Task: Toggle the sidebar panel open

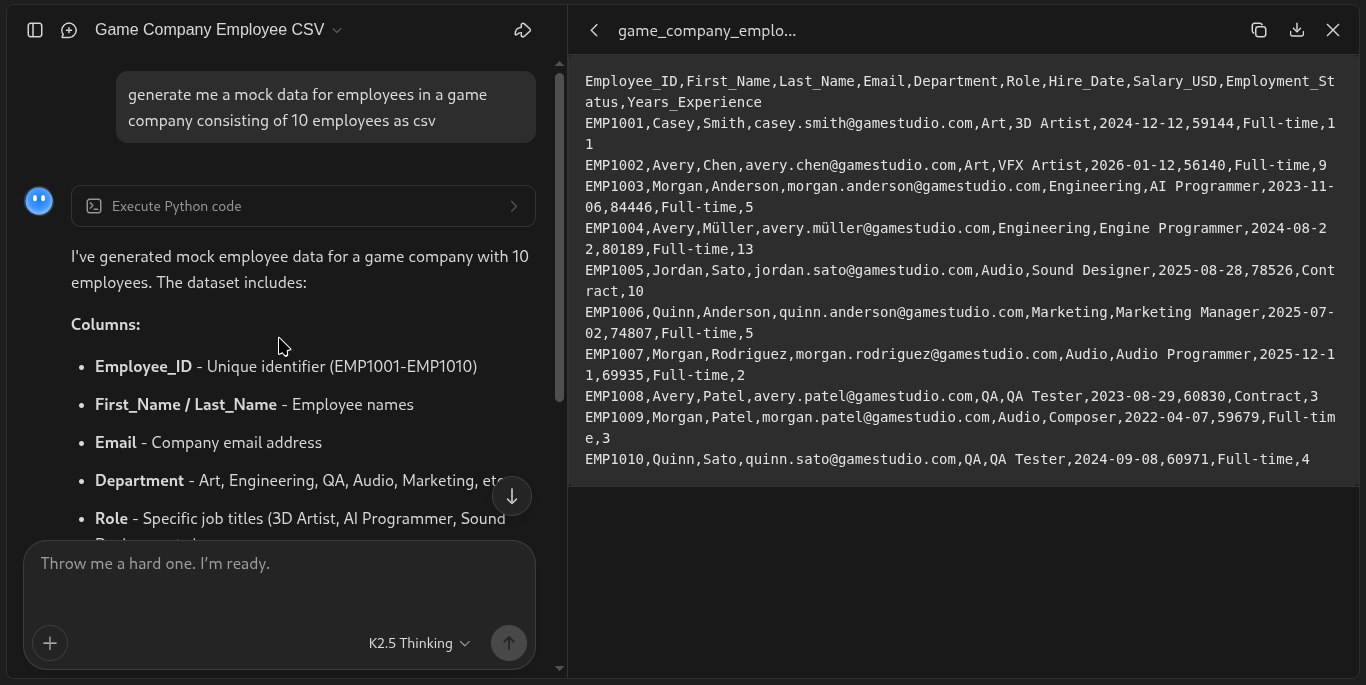Action: [34, 30]
